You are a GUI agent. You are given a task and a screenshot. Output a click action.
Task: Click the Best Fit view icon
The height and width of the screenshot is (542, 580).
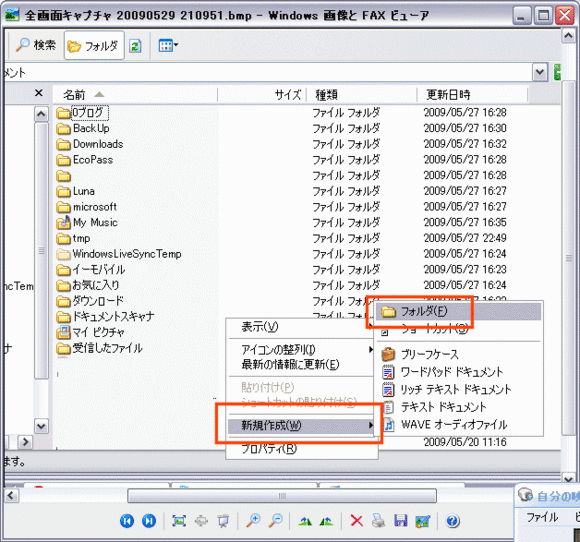coord(179,521)
